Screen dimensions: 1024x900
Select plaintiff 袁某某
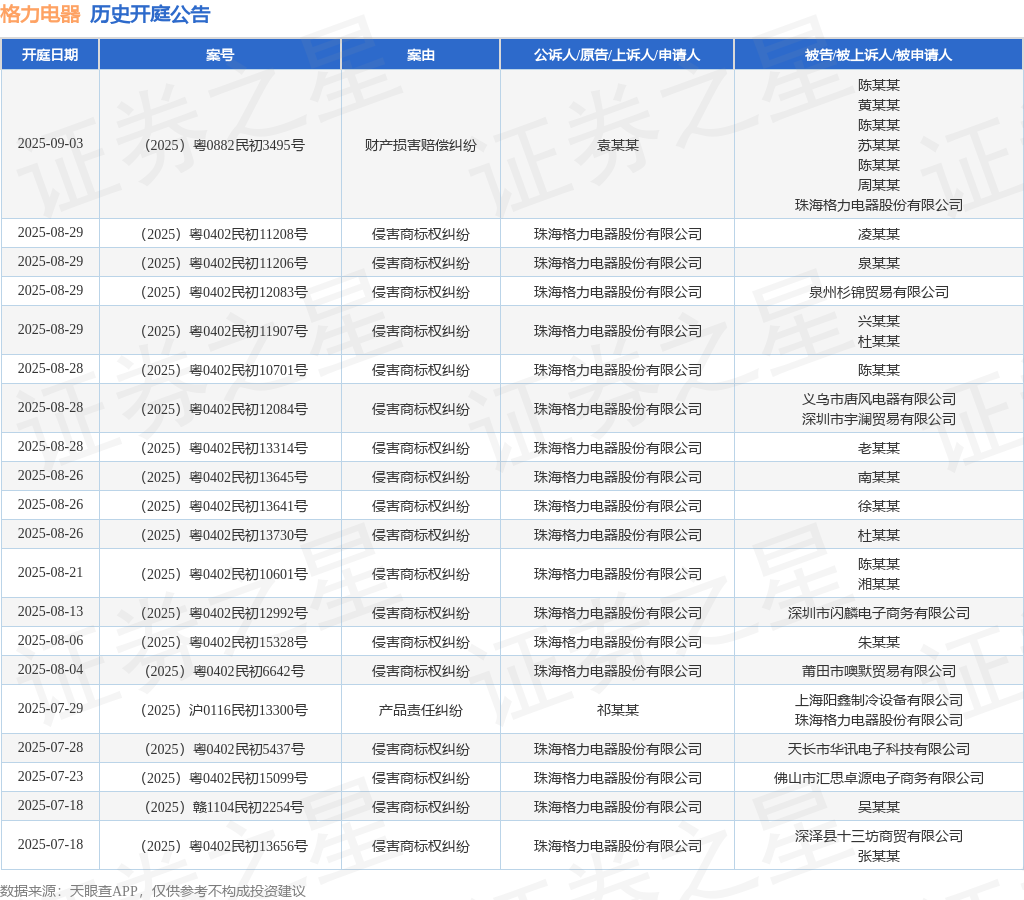point(617,145)
